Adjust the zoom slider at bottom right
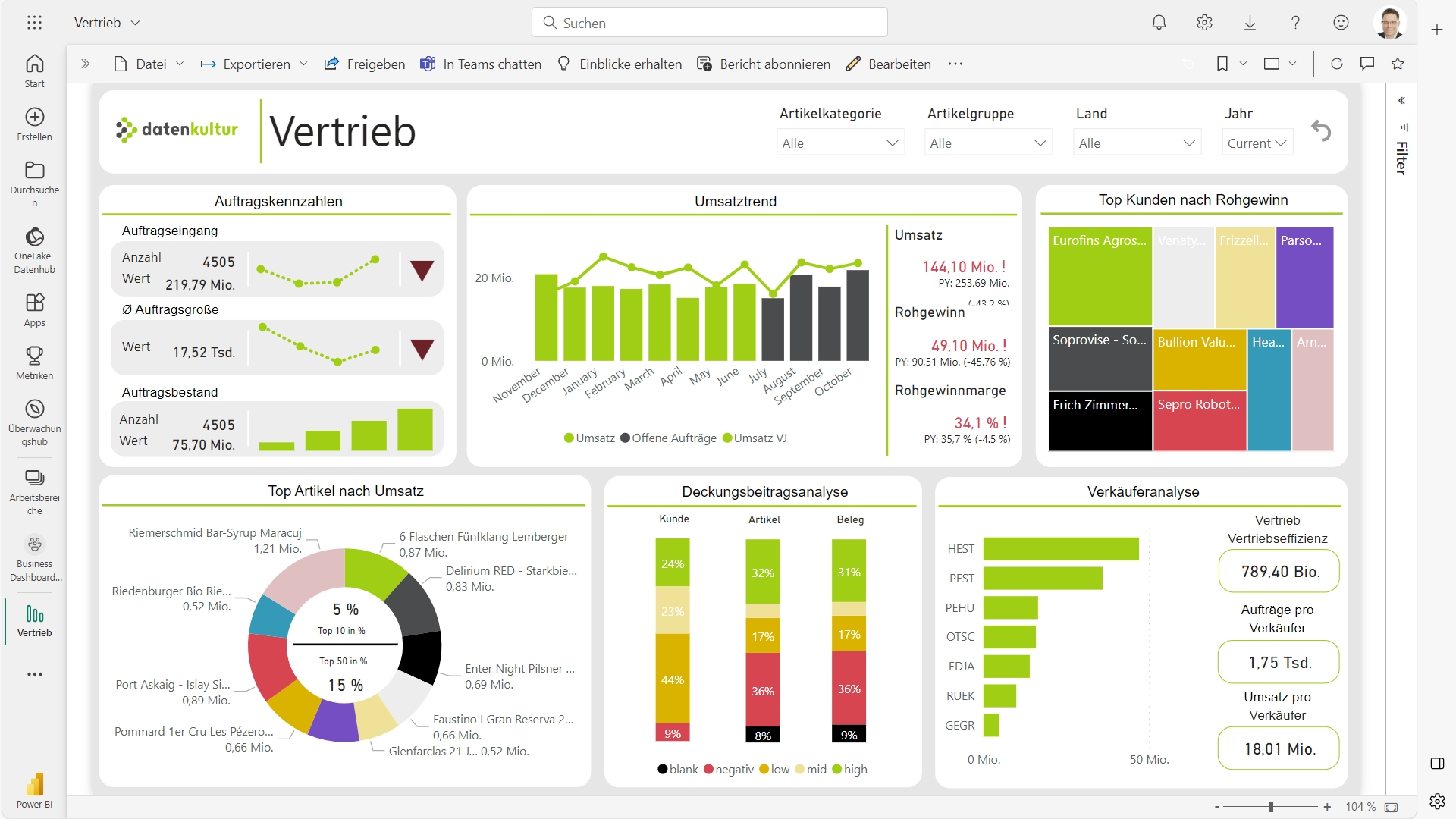Image resolution: width=1456 pixels, height=819 pixels. tap(1272, 807)
